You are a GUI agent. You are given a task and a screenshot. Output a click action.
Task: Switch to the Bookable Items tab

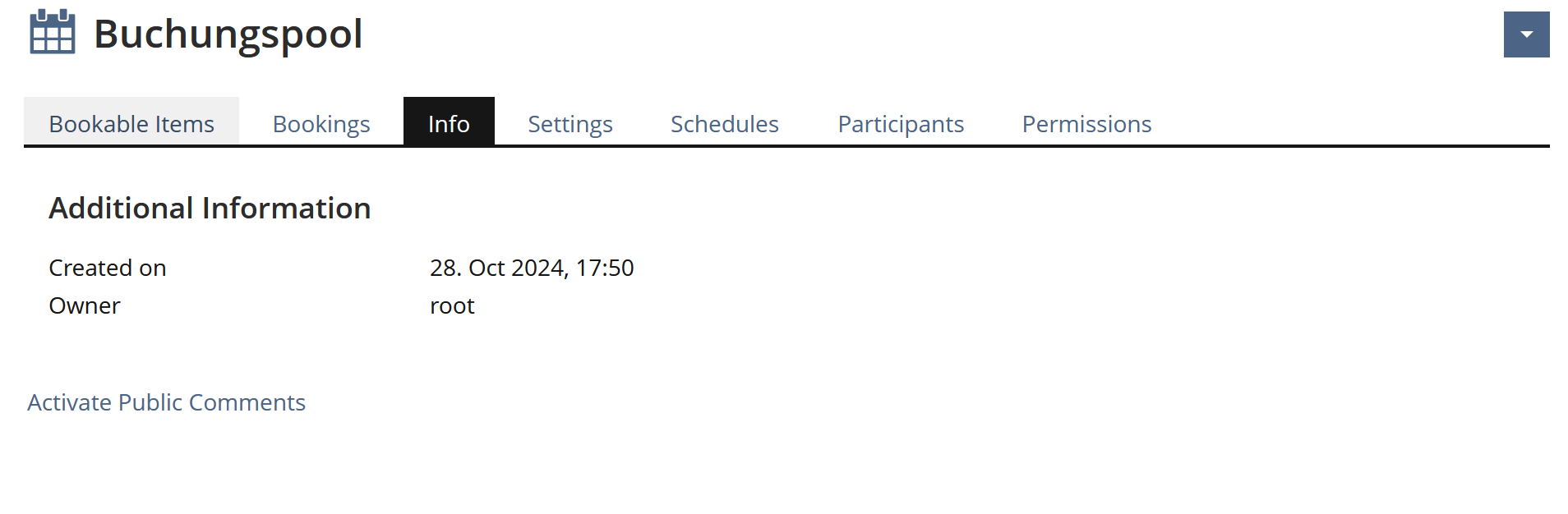click(131, 123)
